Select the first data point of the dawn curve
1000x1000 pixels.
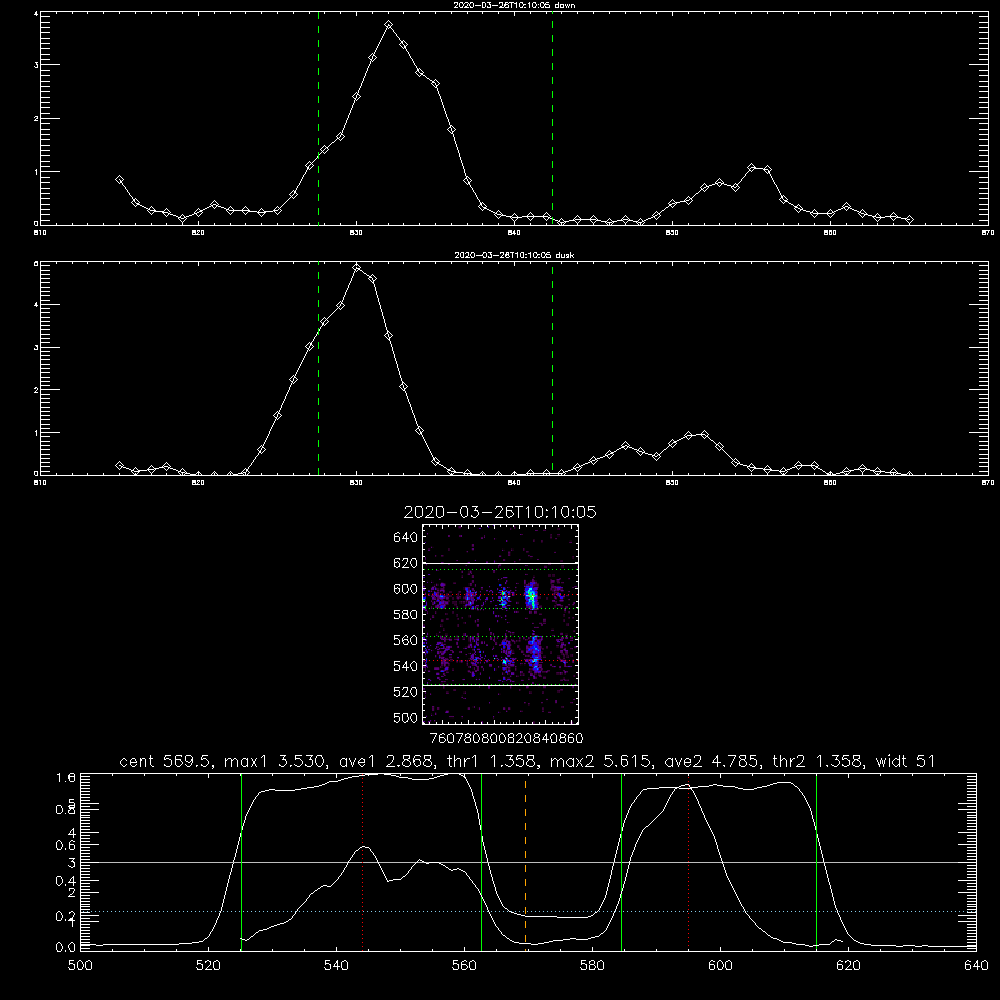[119, 180]
